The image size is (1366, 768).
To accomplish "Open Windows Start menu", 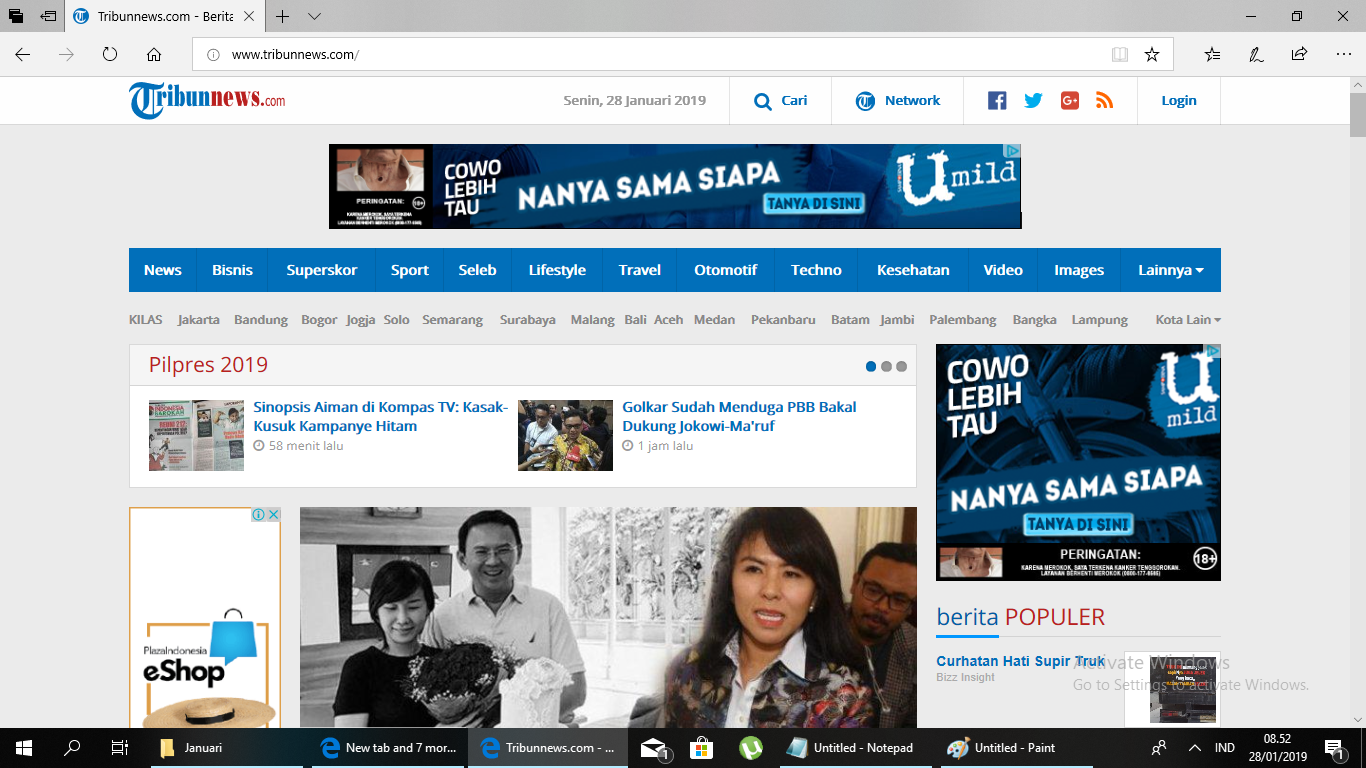I will pyautogui.click(x=24, y=747).
